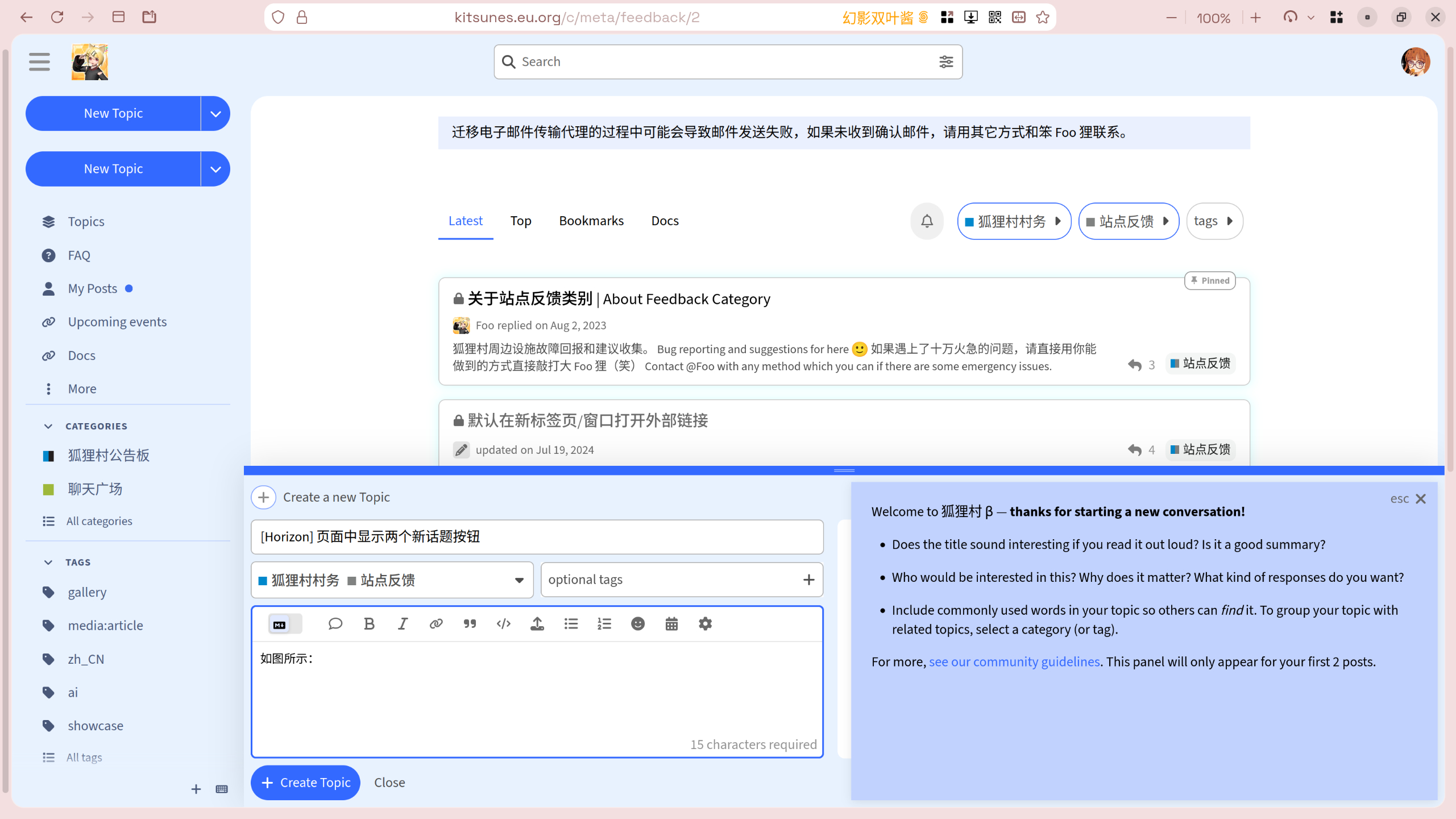Screen dimensions: 1456x819
Task: Toggle the Markdown editor mode switch
Action: pyautogui.click(x=285, y=624)
